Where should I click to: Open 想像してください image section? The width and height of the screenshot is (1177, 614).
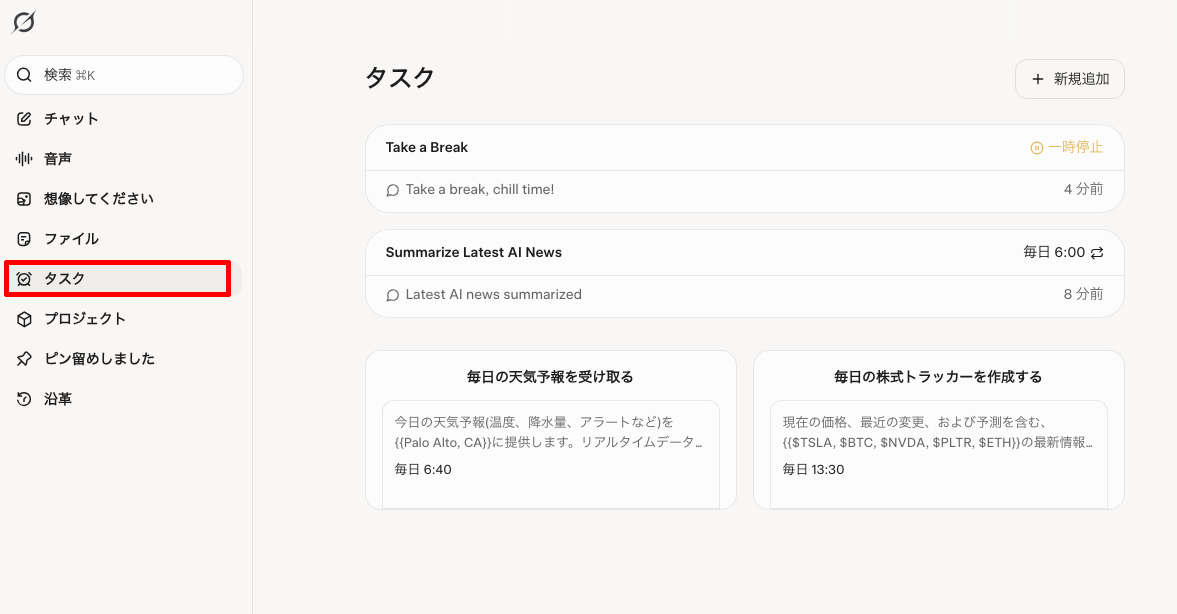tap(98, 199)
